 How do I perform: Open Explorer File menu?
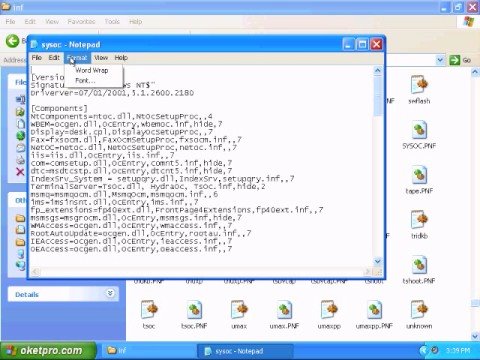(10, 22)
